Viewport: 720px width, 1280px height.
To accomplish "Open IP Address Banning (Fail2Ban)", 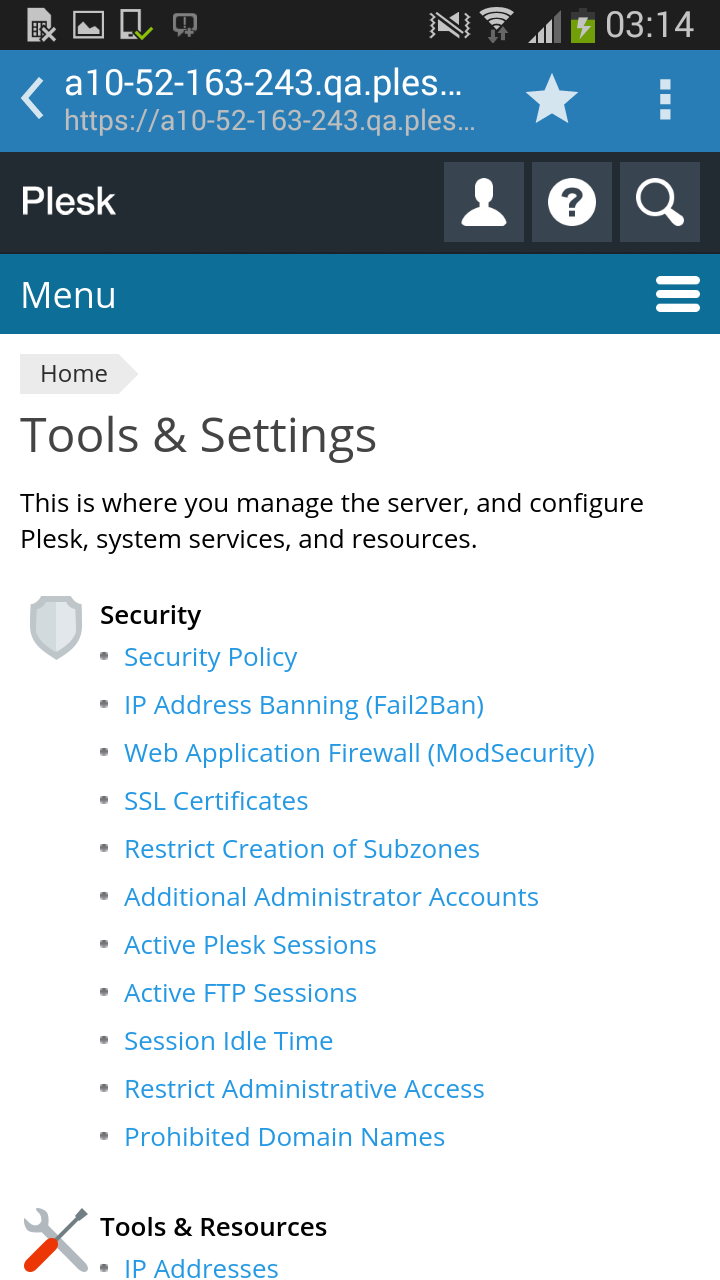I will coord(304,705).
